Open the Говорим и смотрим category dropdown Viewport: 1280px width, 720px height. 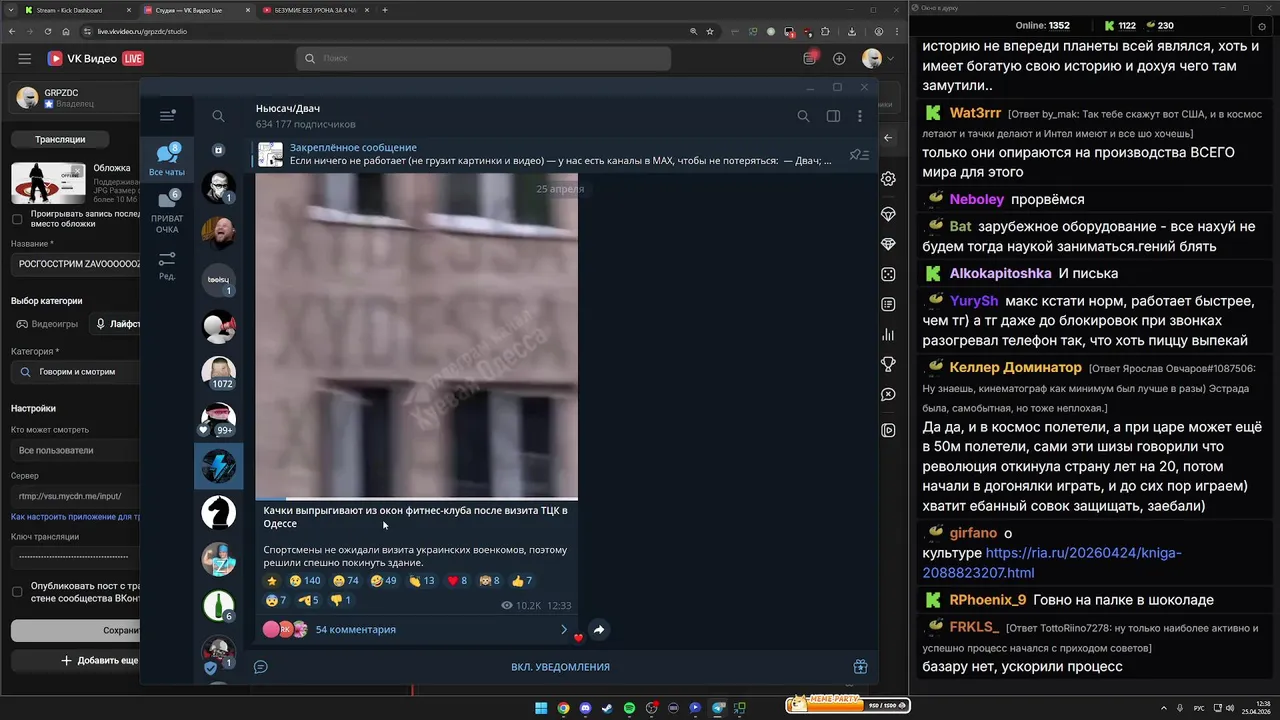click(76, 372)
